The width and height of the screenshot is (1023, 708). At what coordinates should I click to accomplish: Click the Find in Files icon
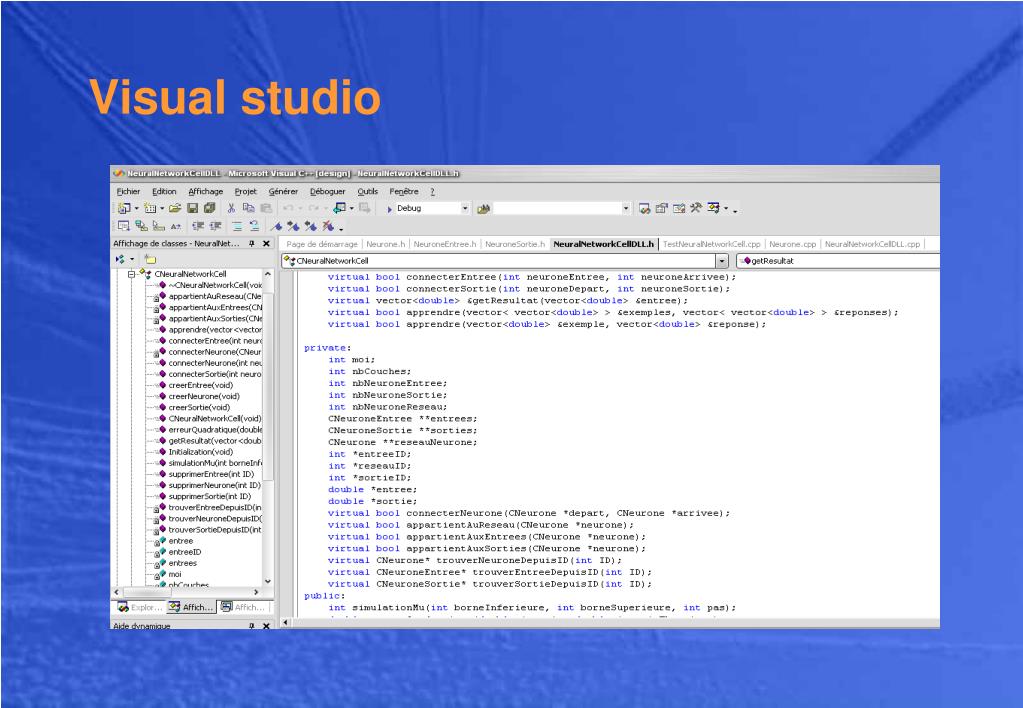tap(483, 209)
